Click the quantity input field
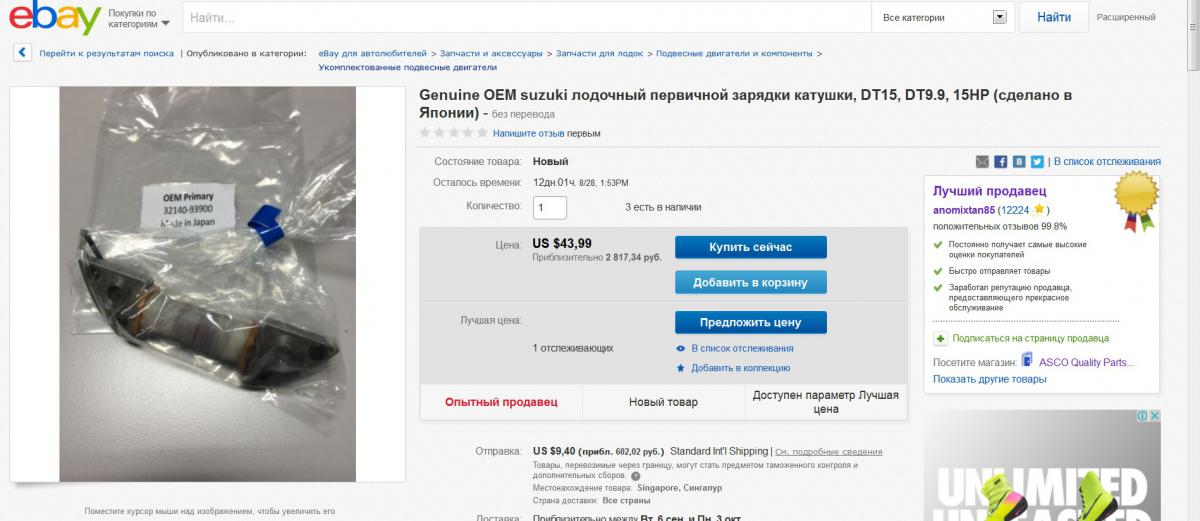The width and height of the screenshot is (1200, 521). 550,207
